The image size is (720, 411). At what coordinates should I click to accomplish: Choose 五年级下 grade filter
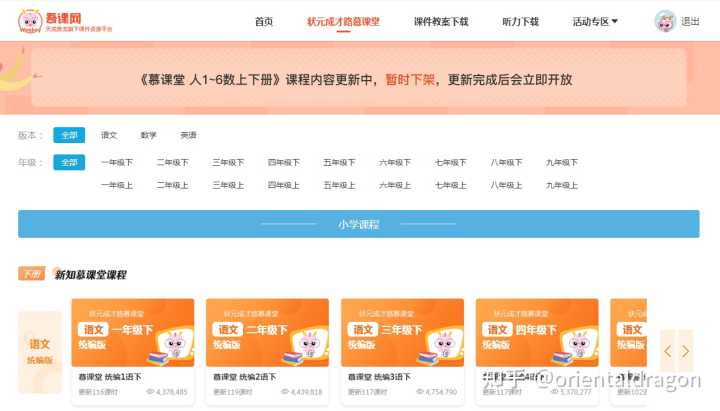click(x=339, y=163)
